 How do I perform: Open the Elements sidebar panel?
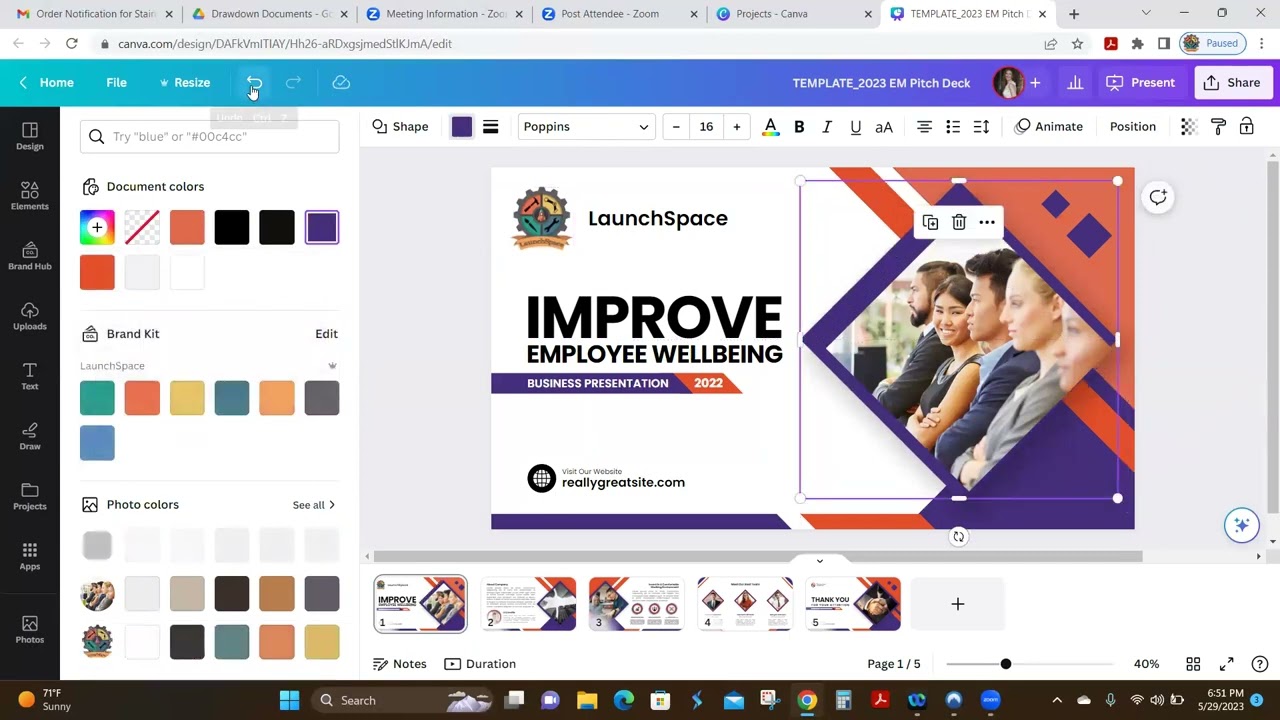click(30, 196)
